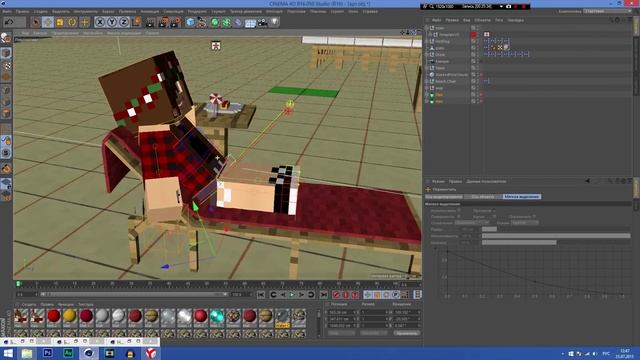Screen dimensions: 640x360
Task: Open the first dropdown below the coordinate fields
Action: tap(341, 333)
